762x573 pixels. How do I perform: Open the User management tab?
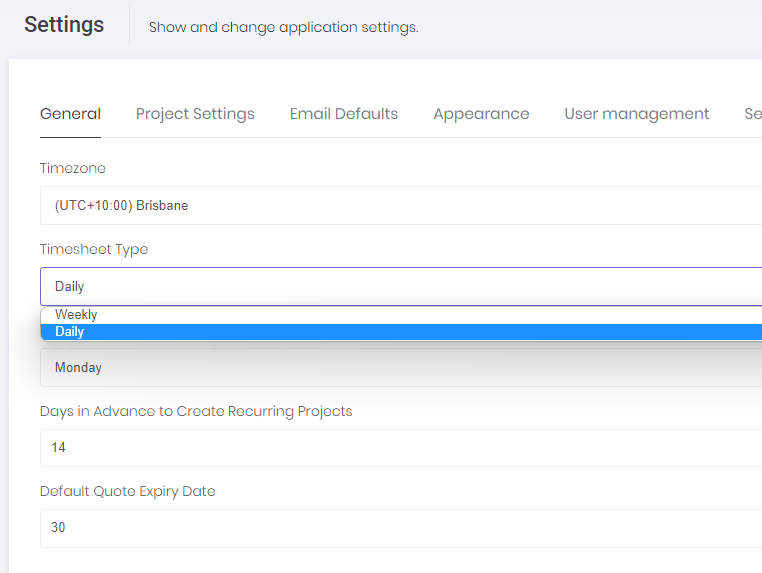(637, 114)
